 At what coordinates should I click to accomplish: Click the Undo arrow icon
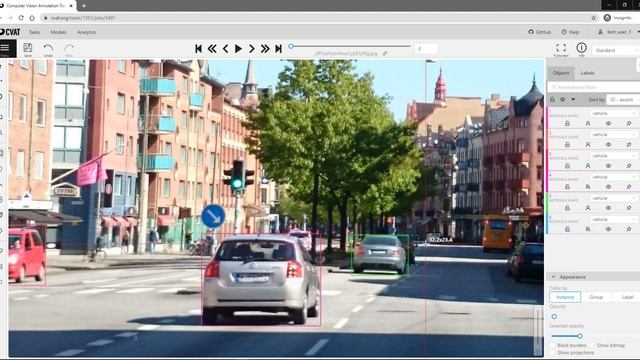[x=48, y=49]
